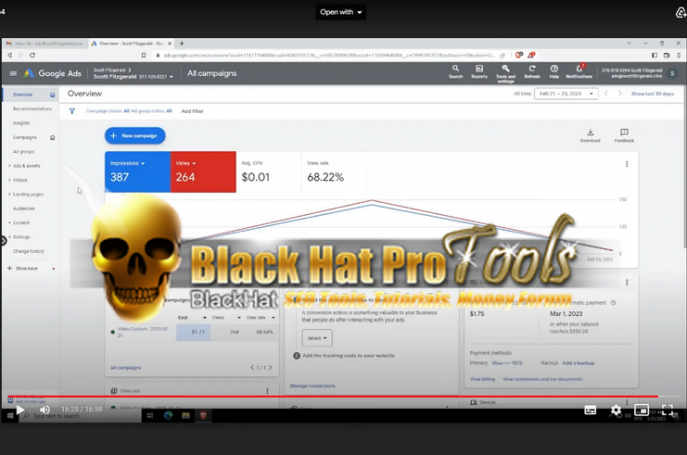Click the Windows Start button in taskbar
The image size is (687, 455).
tap(10, 416)
